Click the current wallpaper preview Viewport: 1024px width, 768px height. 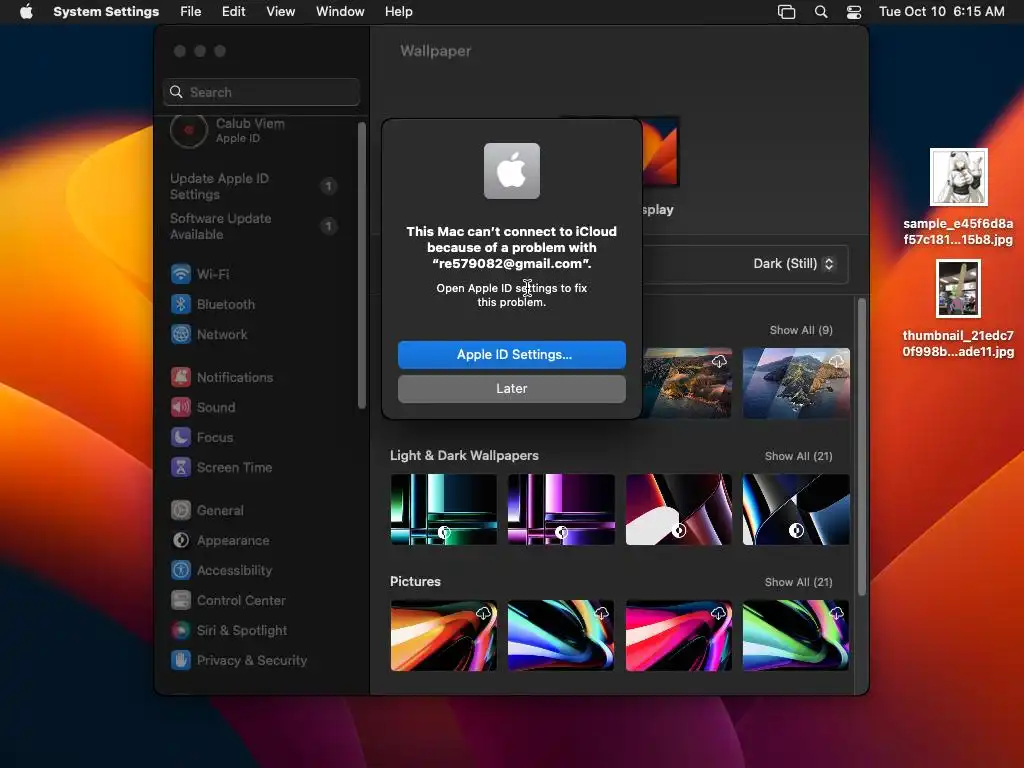click(661, 152)
